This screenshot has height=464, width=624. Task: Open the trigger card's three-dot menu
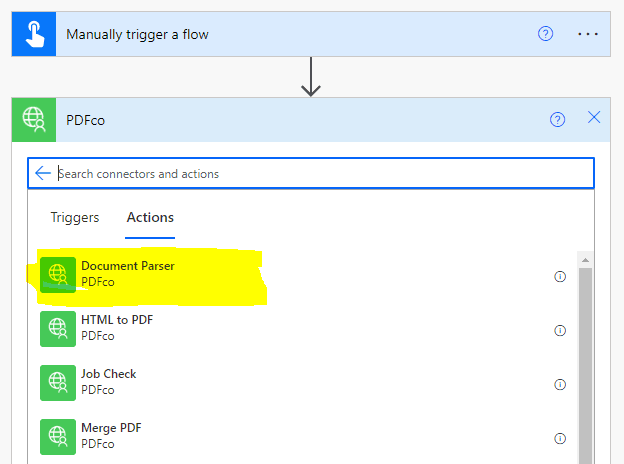click(588, 34)
